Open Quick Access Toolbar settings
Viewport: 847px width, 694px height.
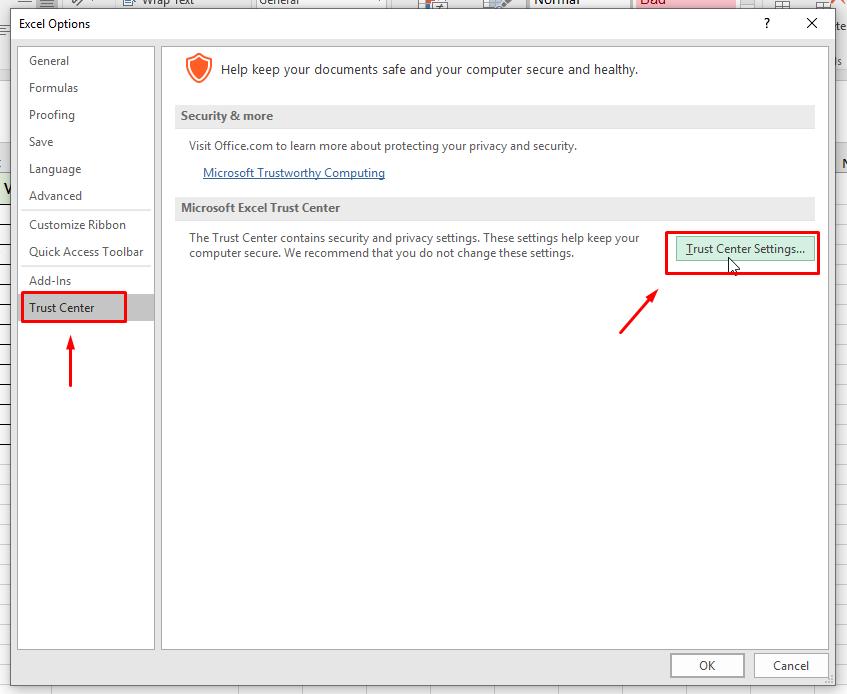point(87,251)
